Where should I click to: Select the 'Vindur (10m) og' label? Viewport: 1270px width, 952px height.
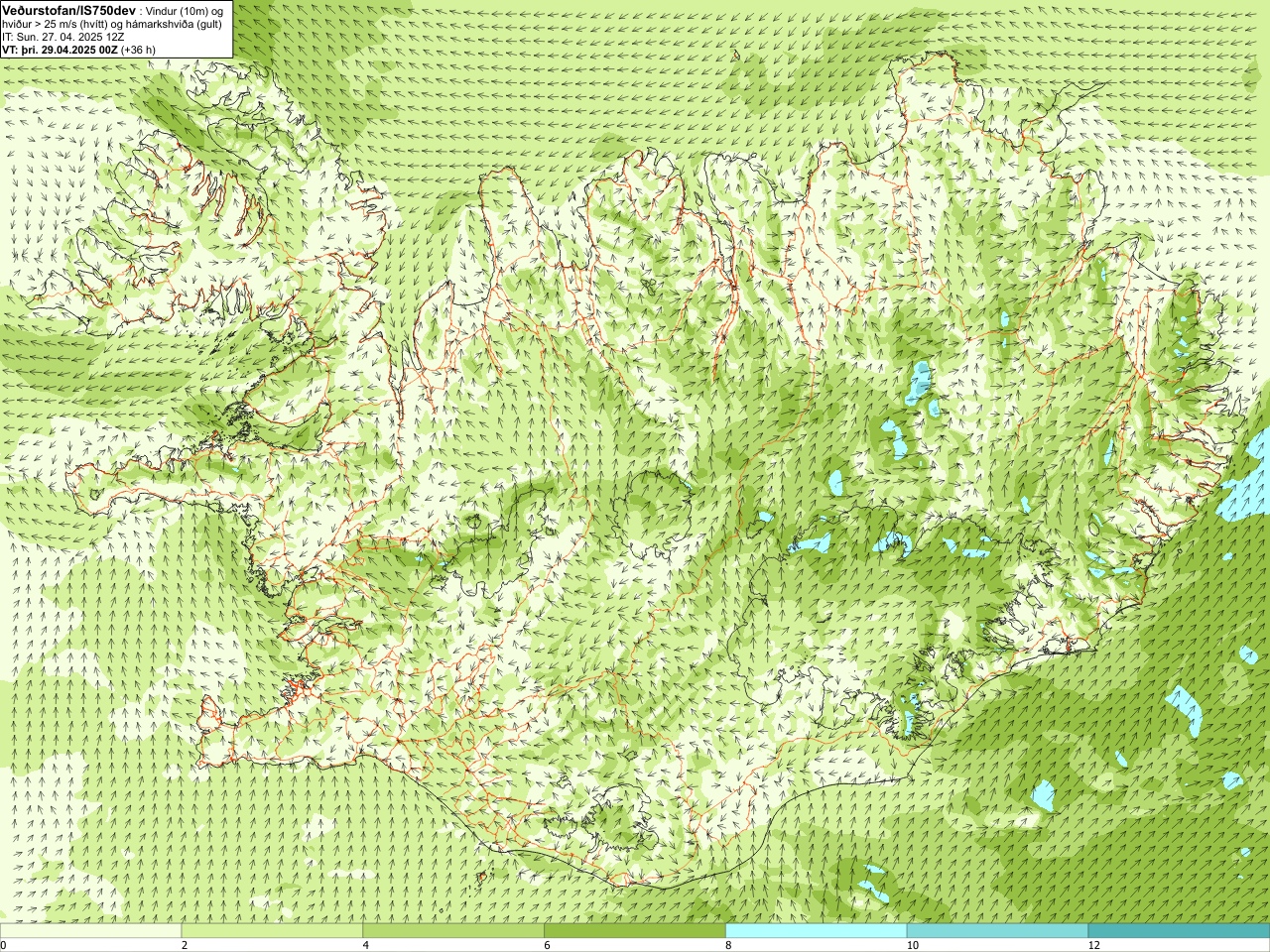pos(186,10)
